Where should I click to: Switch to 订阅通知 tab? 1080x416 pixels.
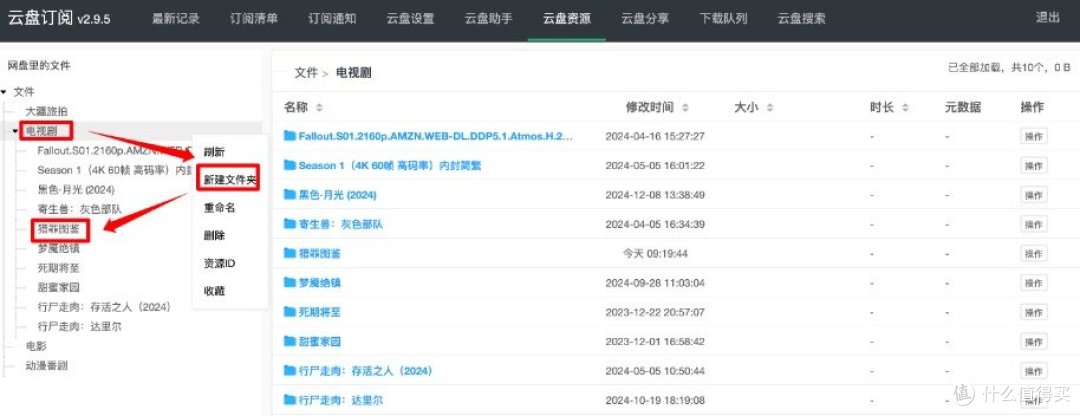point(332,19)
